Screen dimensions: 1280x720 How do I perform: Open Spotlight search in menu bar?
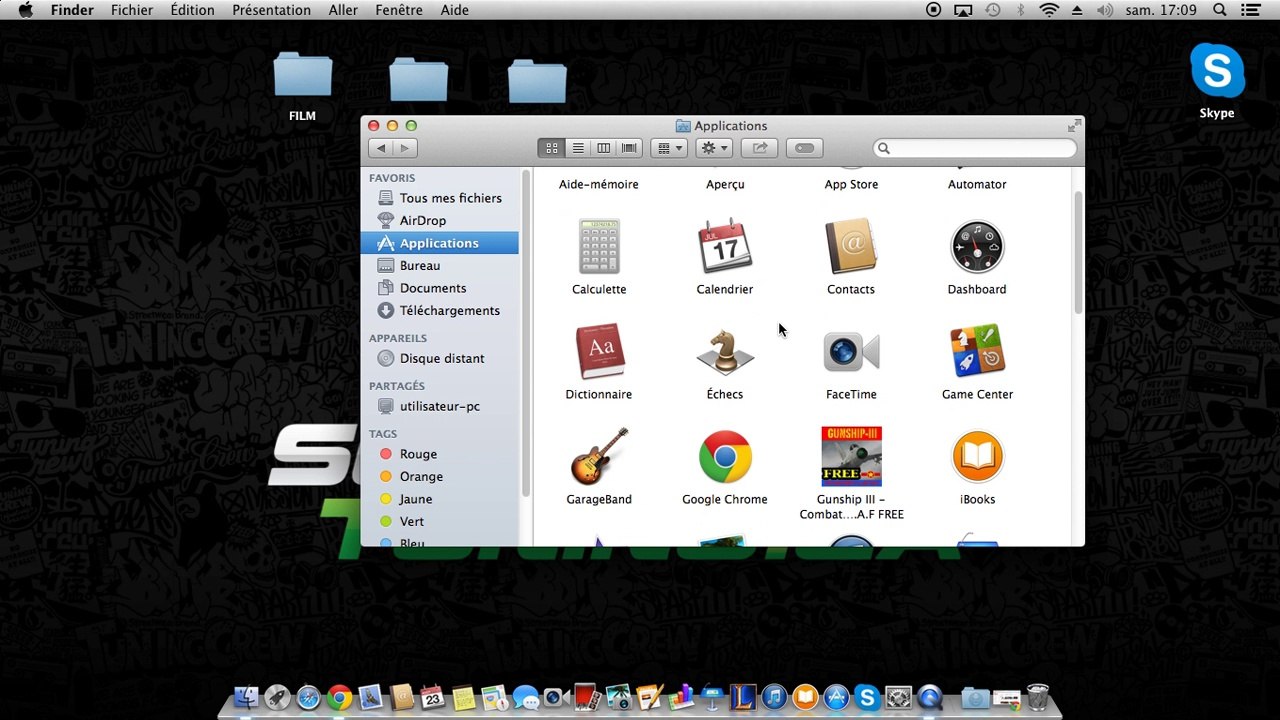1220,10
